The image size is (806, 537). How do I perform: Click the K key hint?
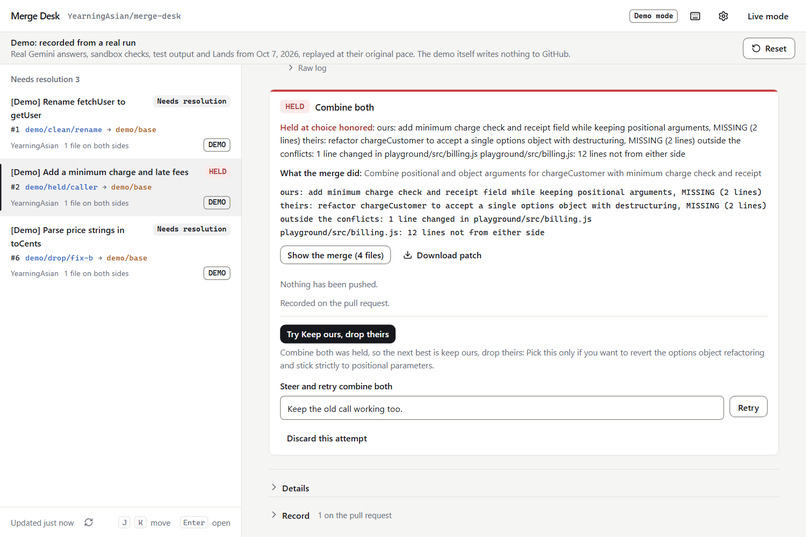point(140,523)
